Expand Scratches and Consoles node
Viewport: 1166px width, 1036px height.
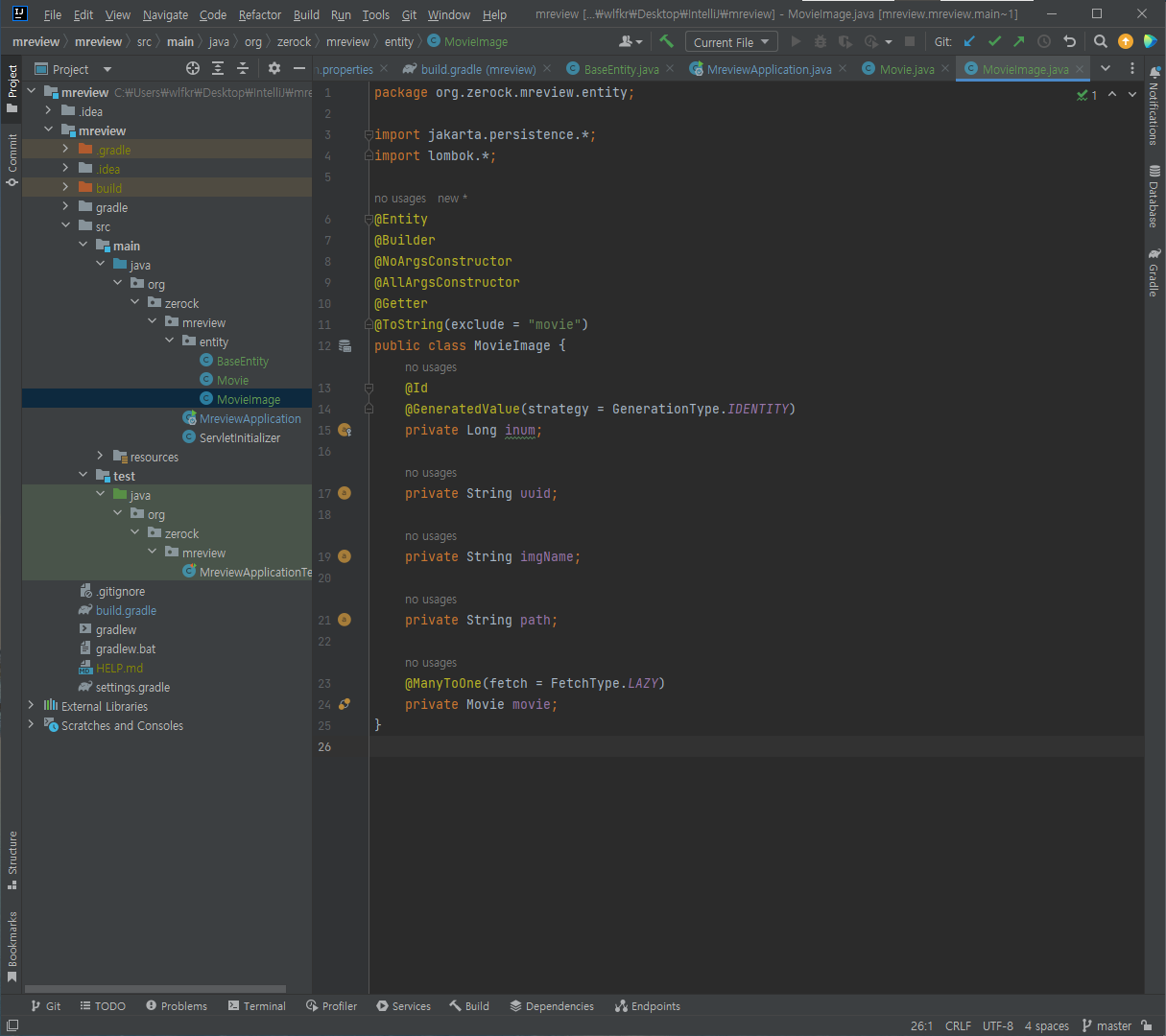[x=31, y=725]
